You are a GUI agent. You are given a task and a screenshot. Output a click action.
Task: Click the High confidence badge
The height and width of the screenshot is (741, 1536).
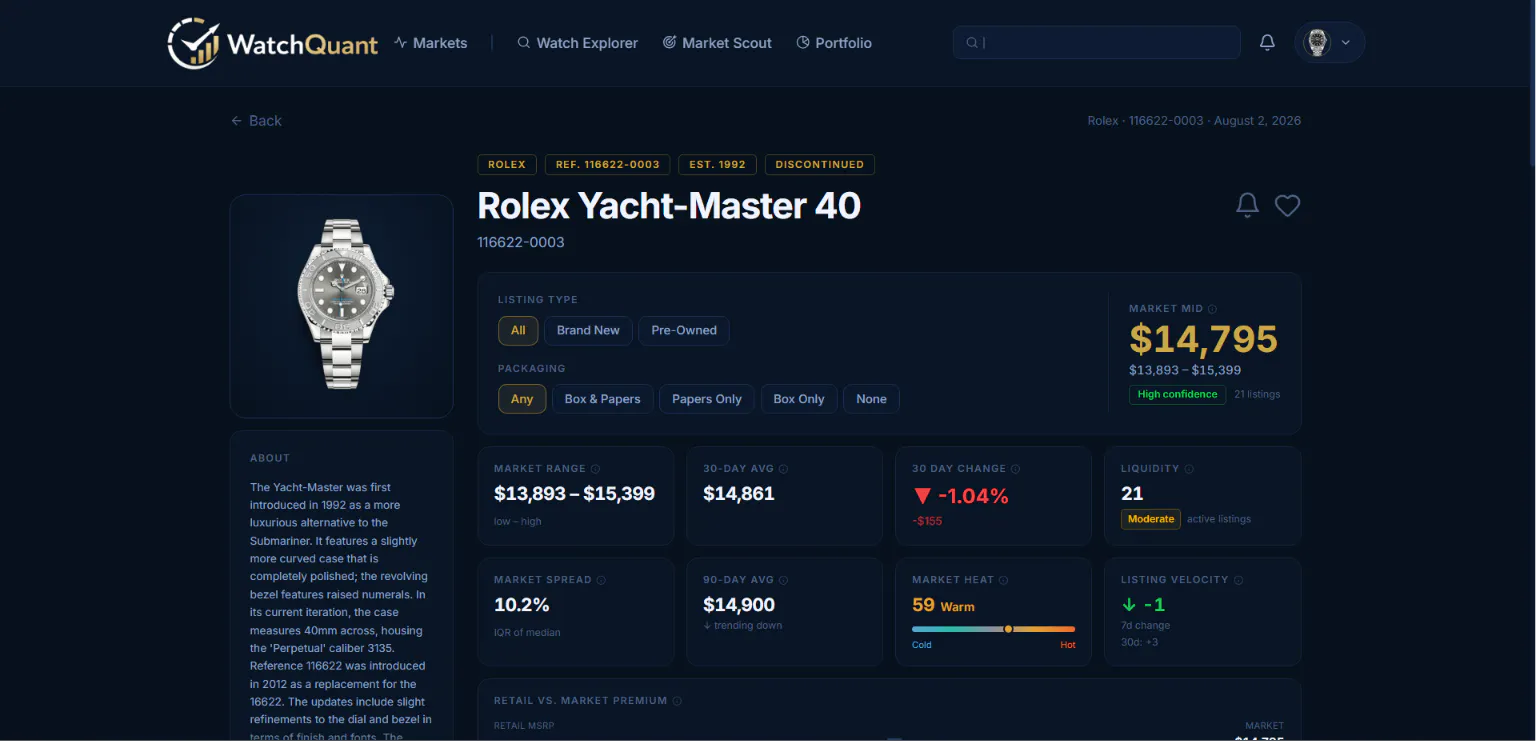(x=1177, y=394)
